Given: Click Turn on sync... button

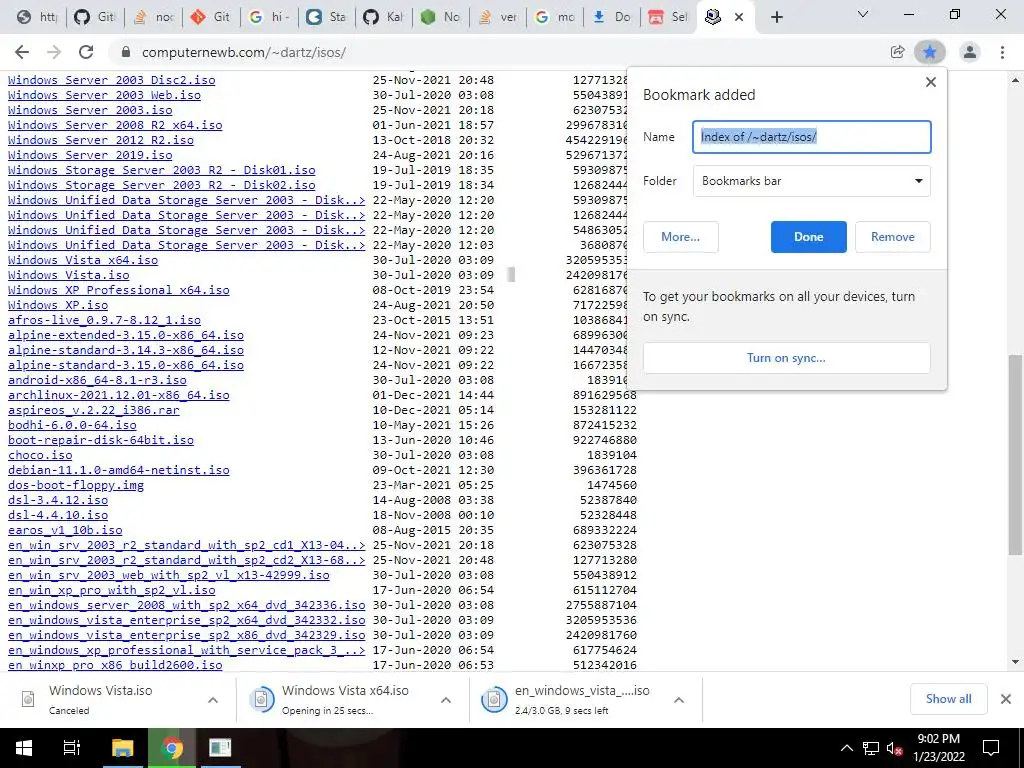Looking at the screenshot, I should coord(786,358).
